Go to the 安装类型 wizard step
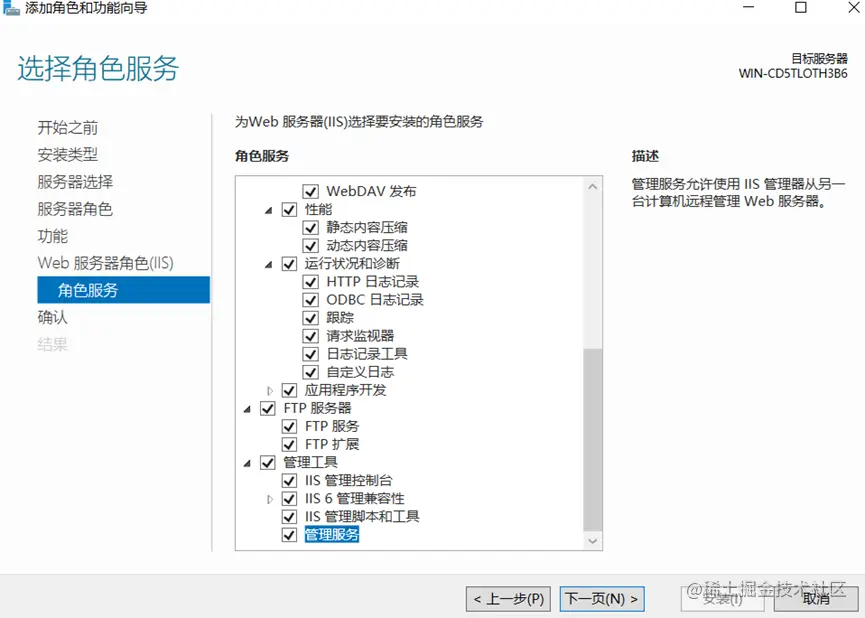This screenshot has width=865, height=618. (68, 154)
